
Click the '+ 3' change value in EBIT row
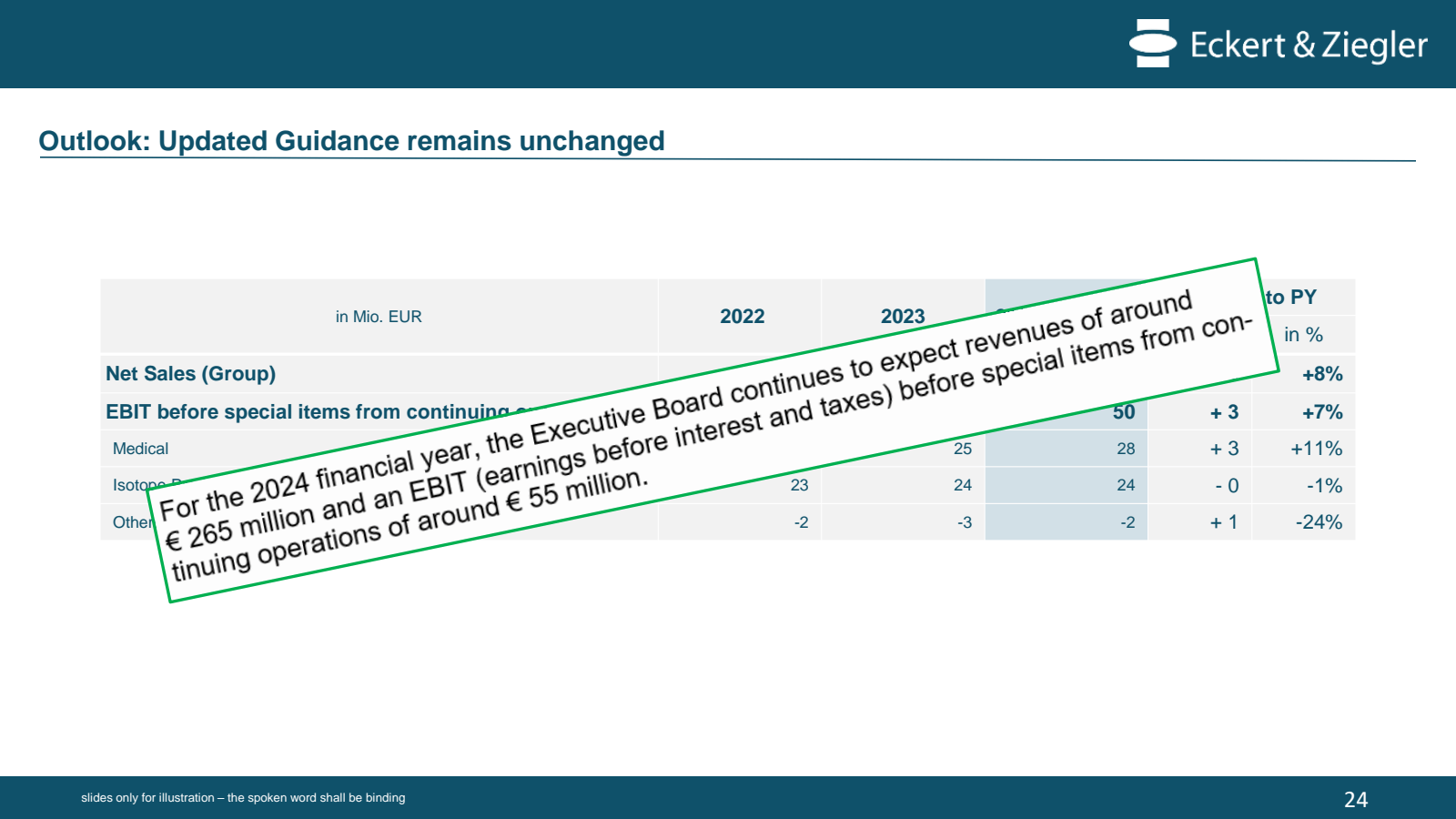click(1224, 412)
